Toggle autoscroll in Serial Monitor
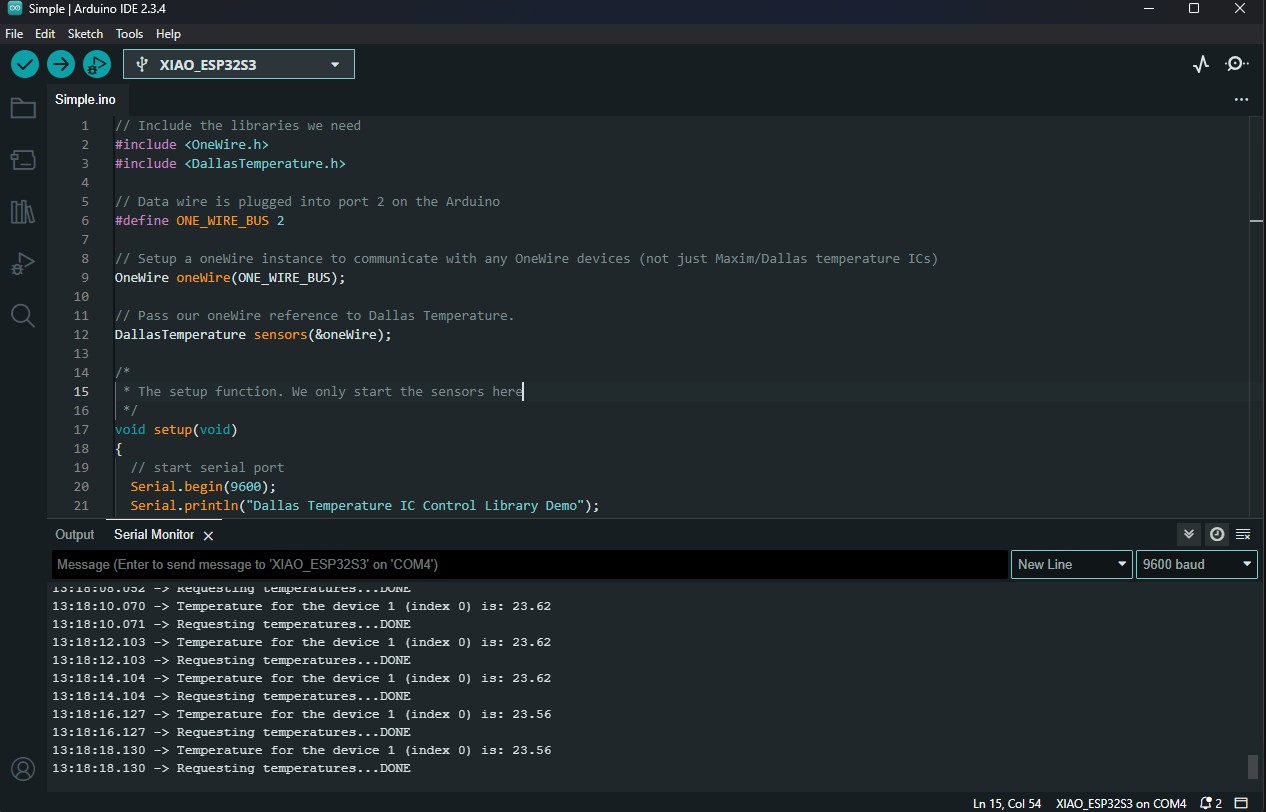The width and height of the screenshot is (1266, 812). 1188,534
